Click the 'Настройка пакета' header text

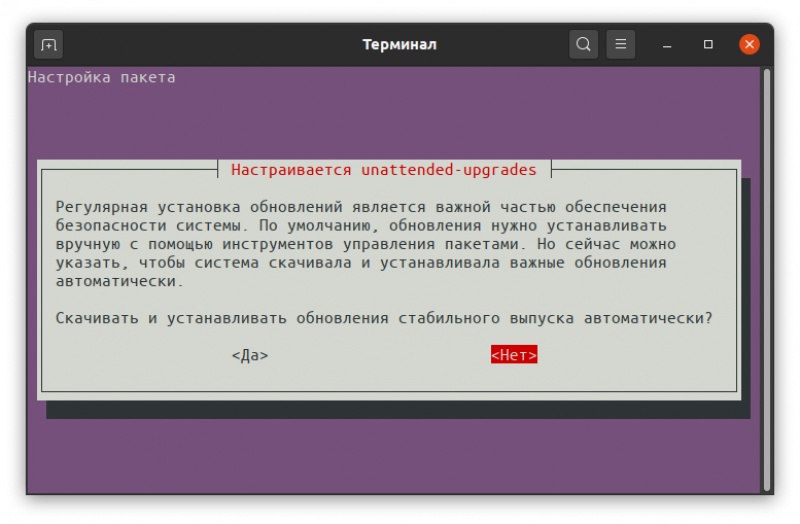coord(102,78)
